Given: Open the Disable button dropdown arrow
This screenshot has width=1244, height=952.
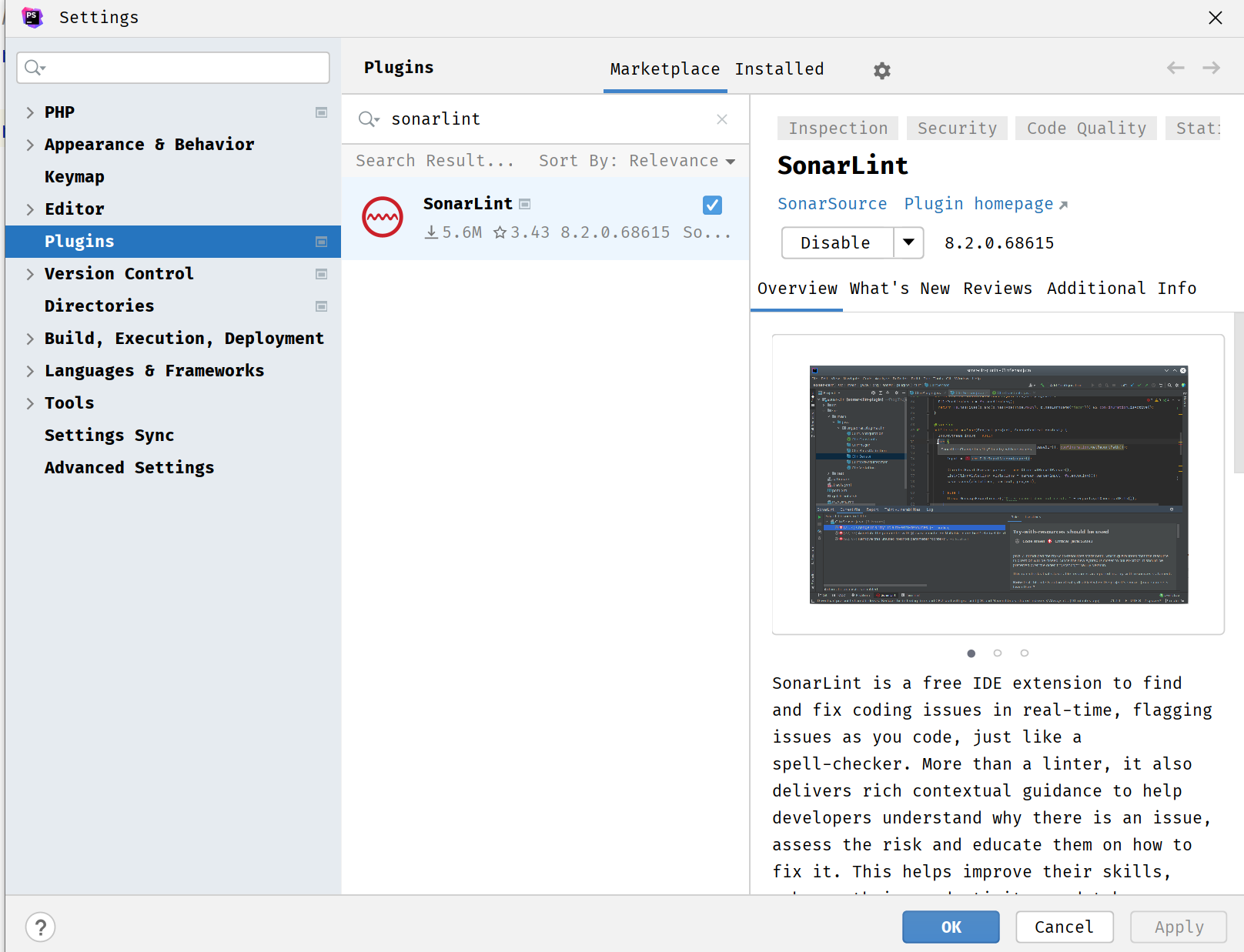Looking at the screenshot, I should (x=908, y=242).
